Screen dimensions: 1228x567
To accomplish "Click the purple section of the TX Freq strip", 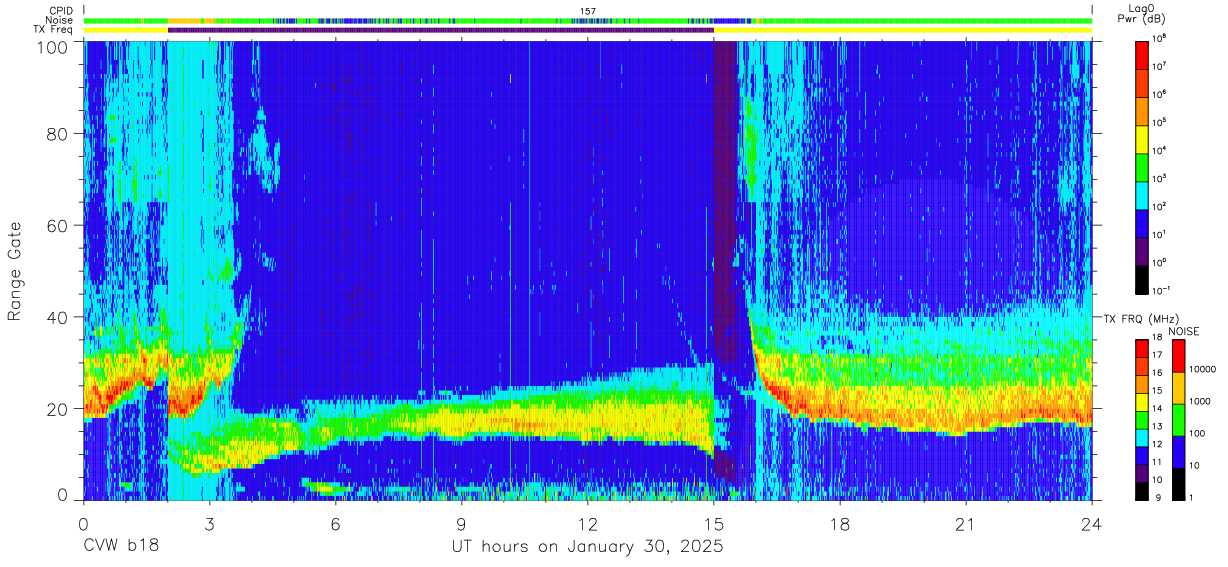I will 441,30.
